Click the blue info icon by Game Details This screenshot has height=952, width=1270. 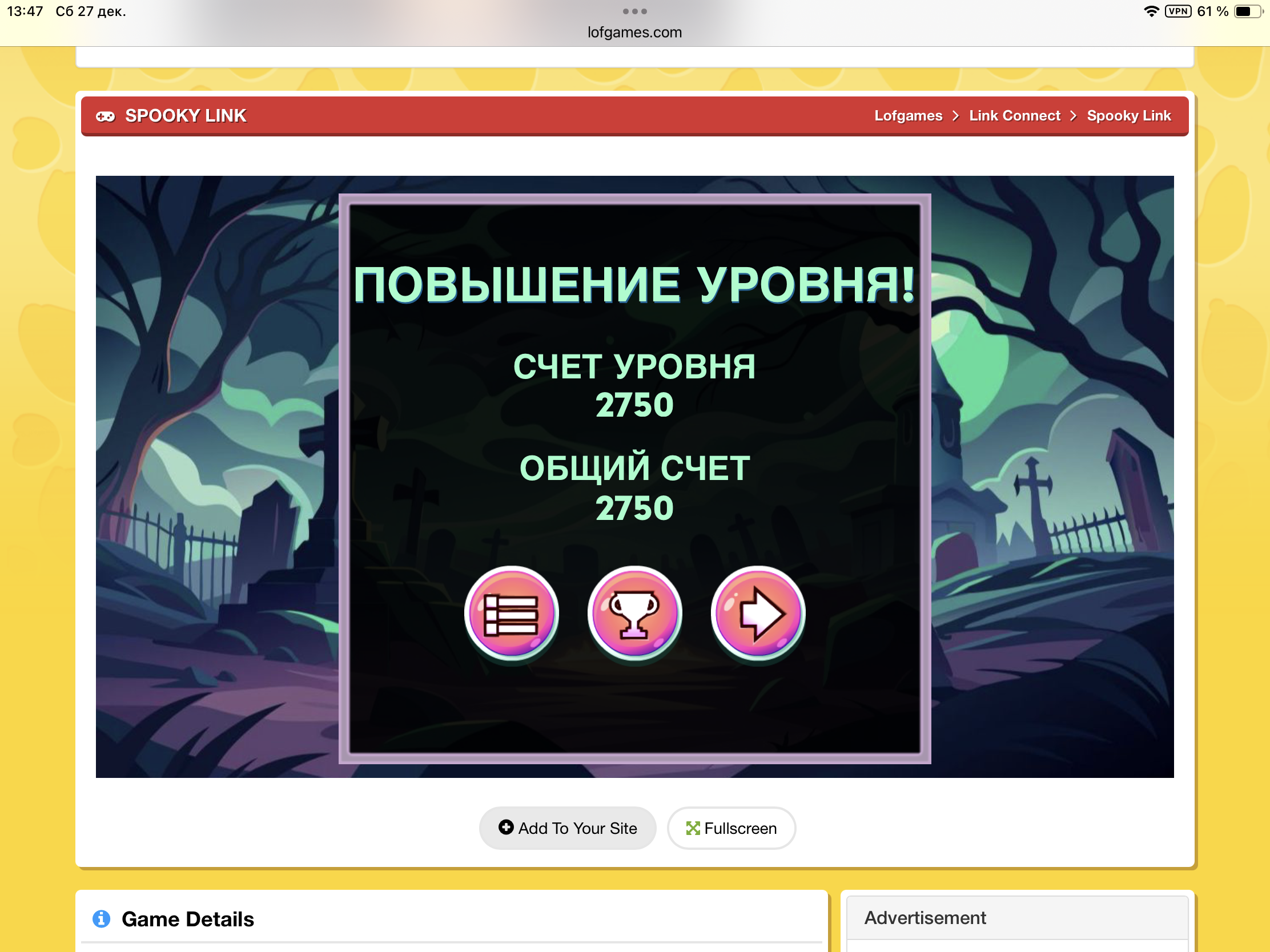click(x=102, y=919)
